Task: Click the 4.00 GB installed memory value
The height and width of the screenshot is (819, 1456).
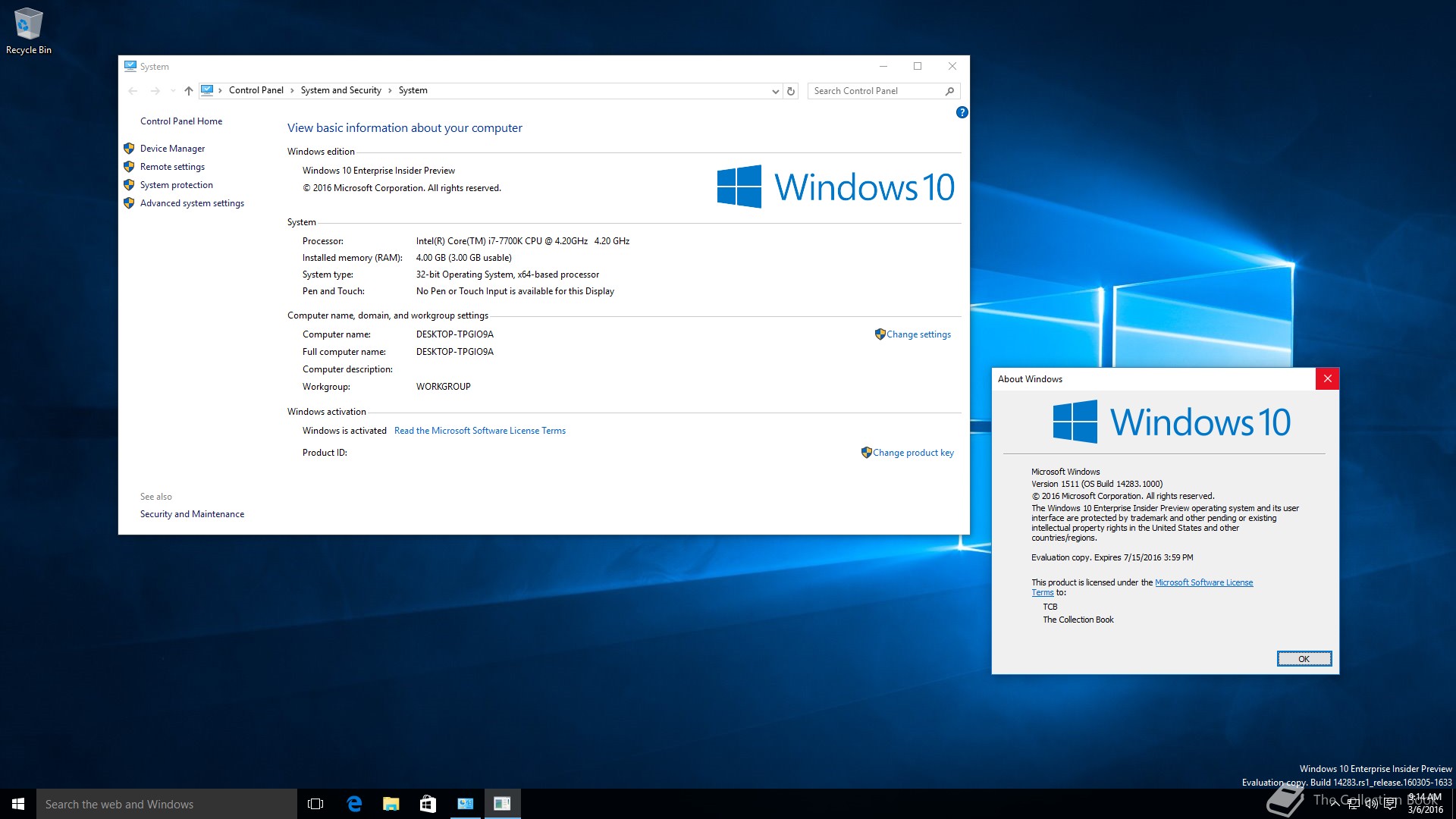Action: [x=463, y=258]
